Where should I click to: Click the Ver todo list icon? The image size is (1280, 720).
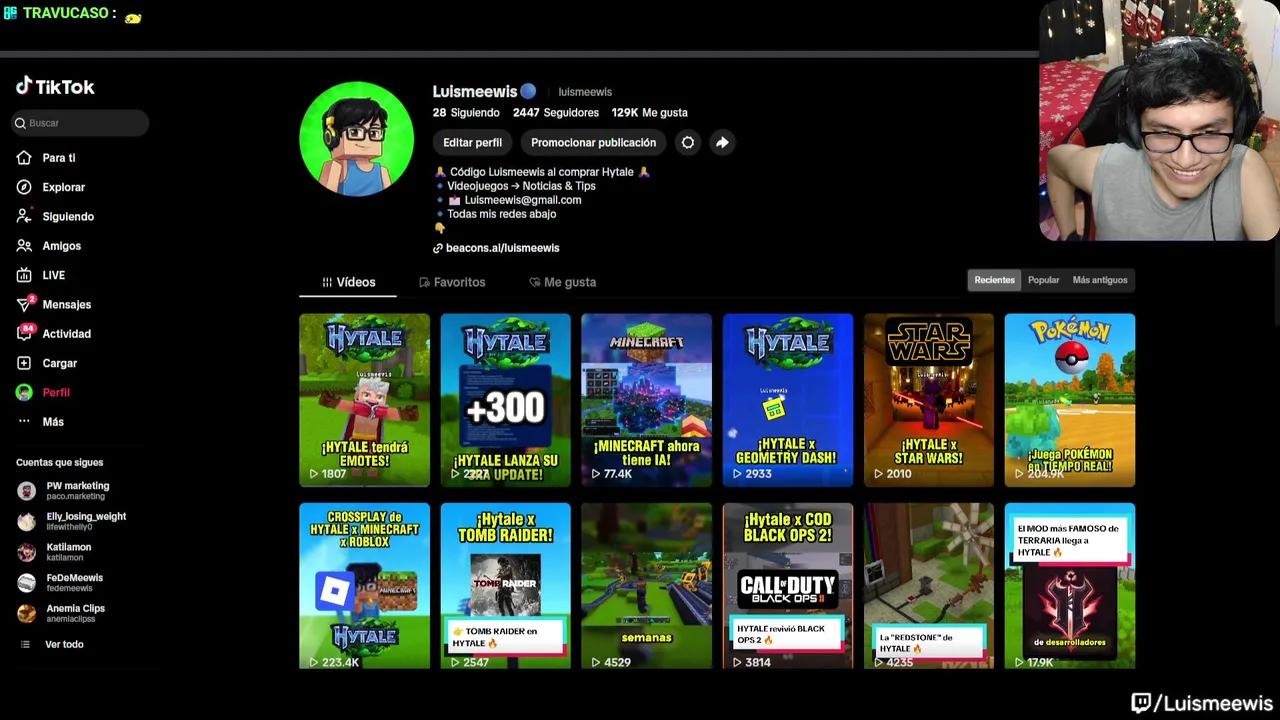[25, 644]
